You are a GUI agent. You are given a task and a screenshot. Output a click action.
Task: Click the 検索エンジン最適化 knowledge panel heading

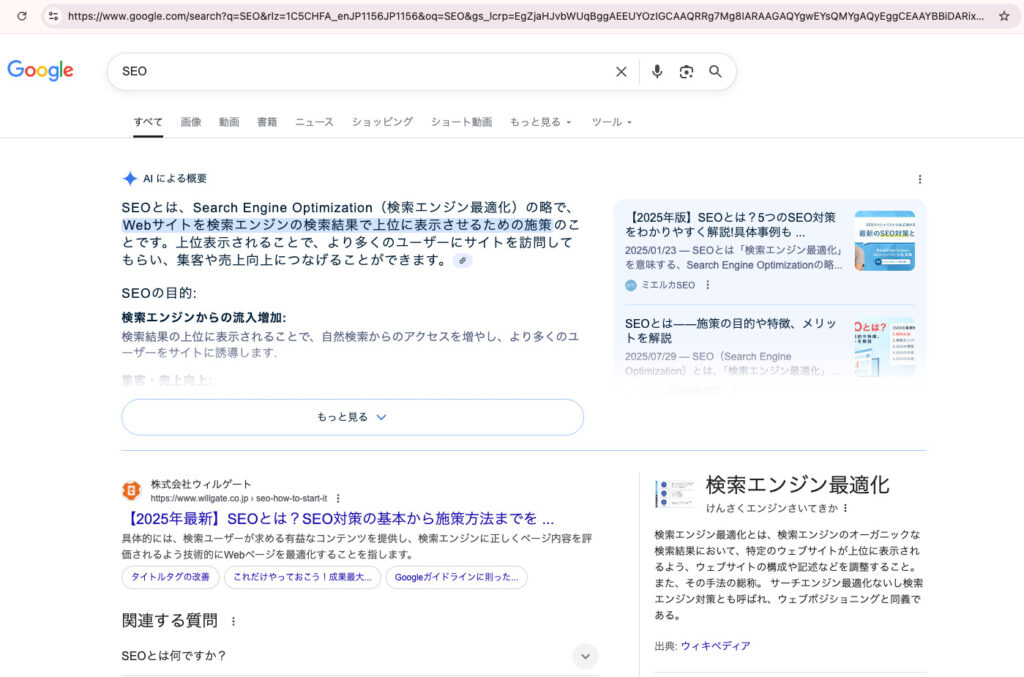point(797,485)
